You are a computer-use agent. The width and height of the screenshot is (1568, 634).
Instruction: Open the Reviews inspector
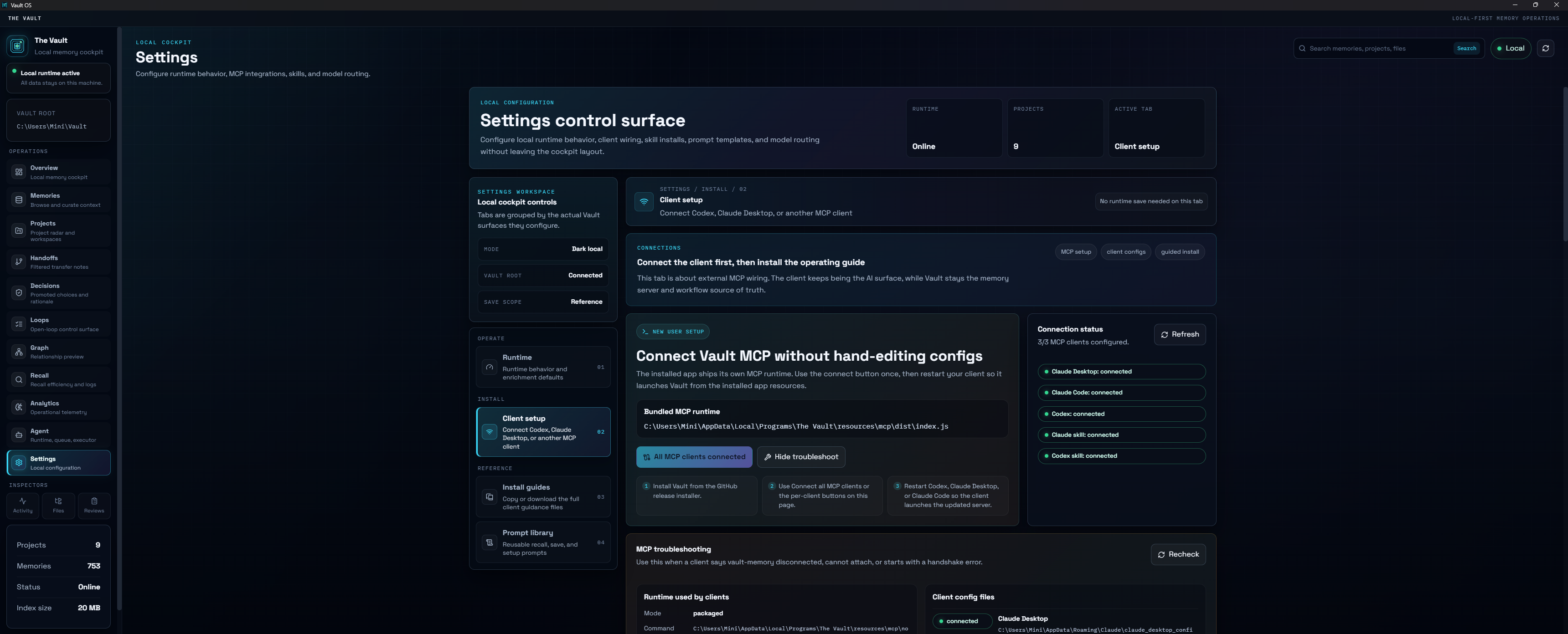94,506
